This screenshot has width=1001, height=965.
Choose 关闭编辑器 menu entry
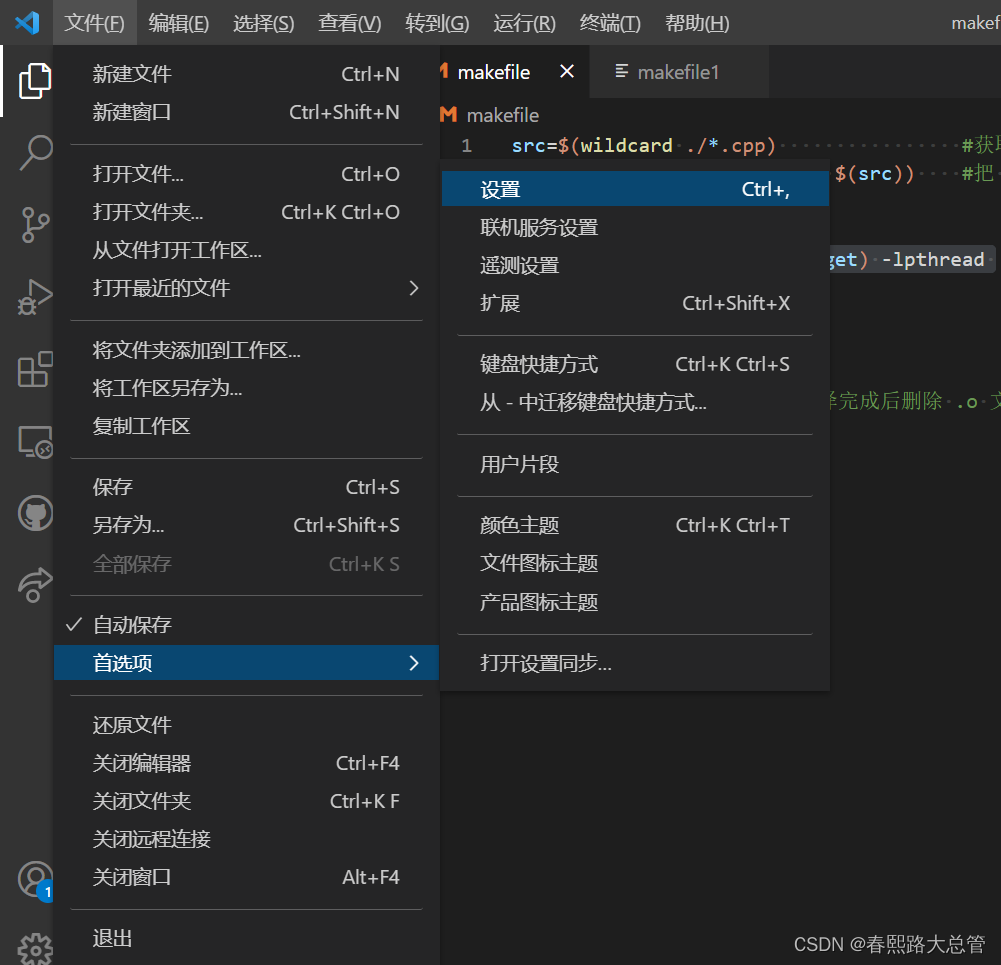[246, 763]
